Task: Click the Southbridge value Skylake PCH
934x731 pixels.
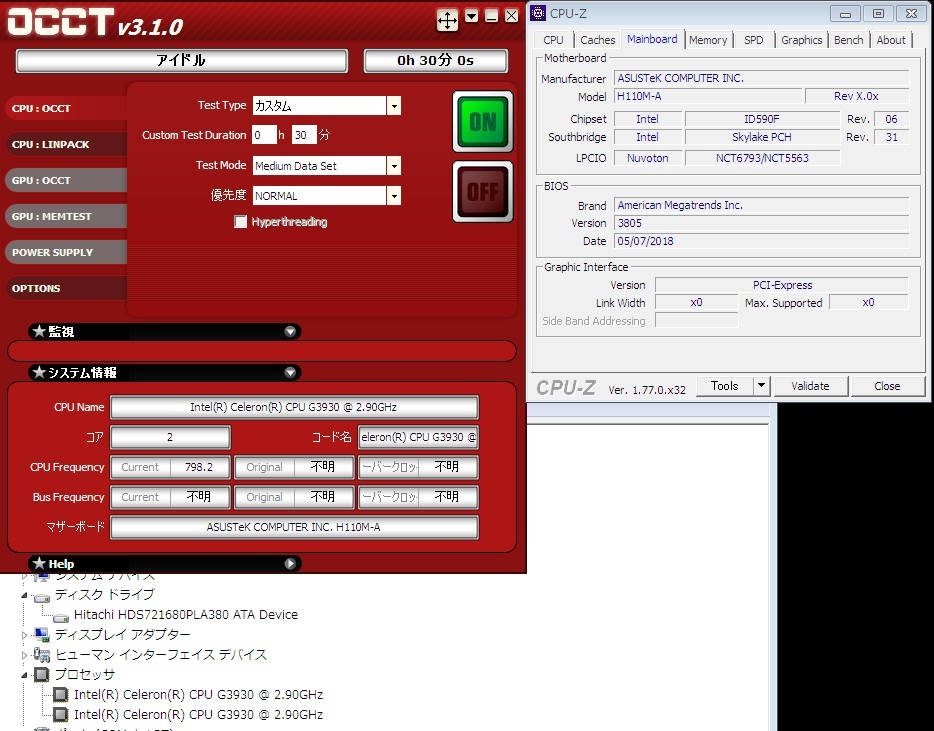Action: tap(762, 137)
